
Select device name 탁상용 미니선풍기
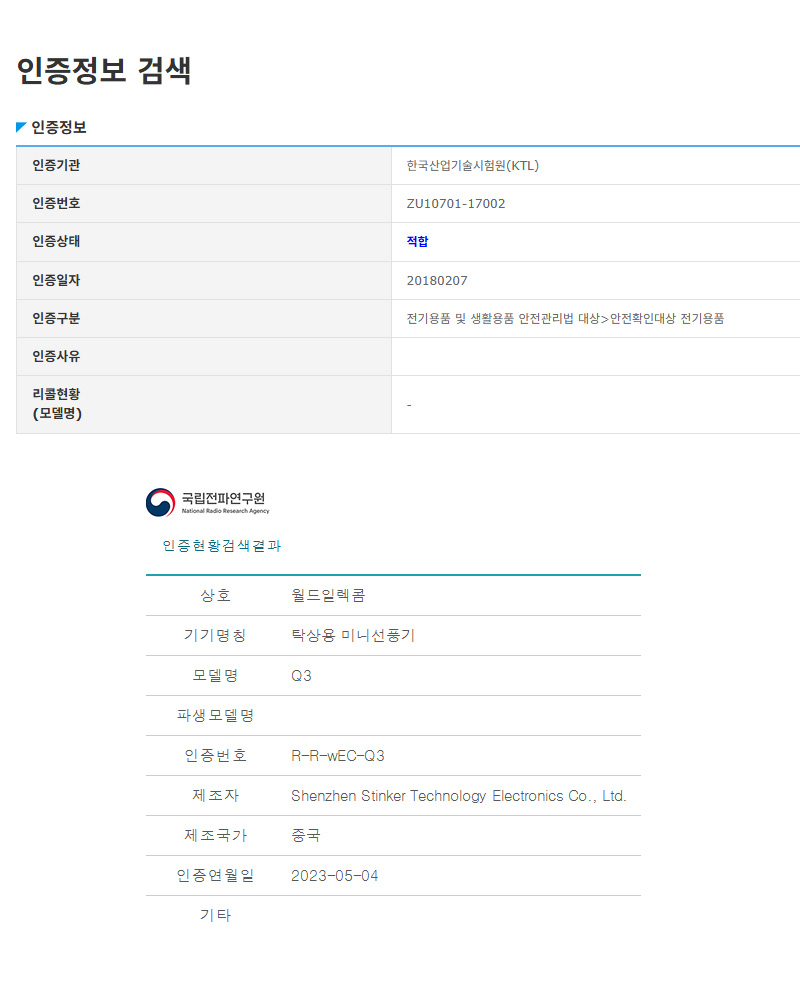point(353,636)
